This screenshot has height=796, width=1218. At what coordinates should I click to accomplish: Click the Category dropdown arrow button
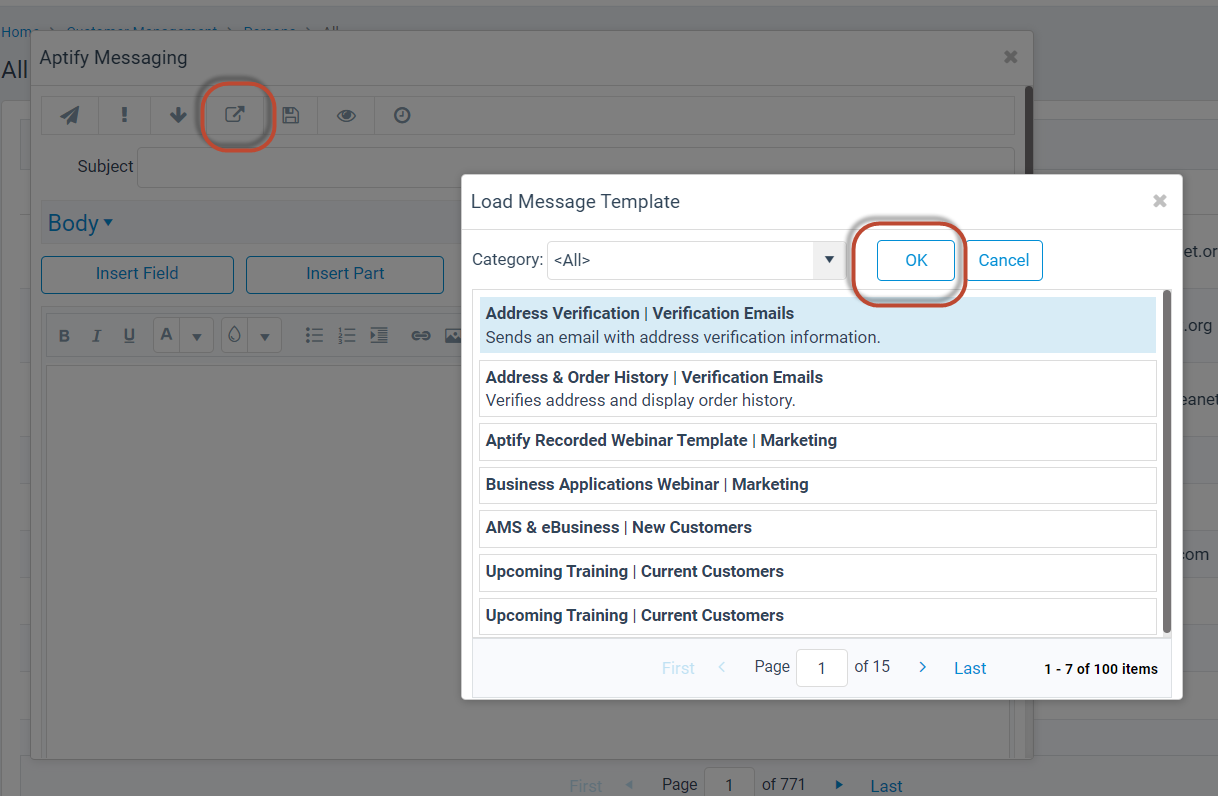point(829,260)
